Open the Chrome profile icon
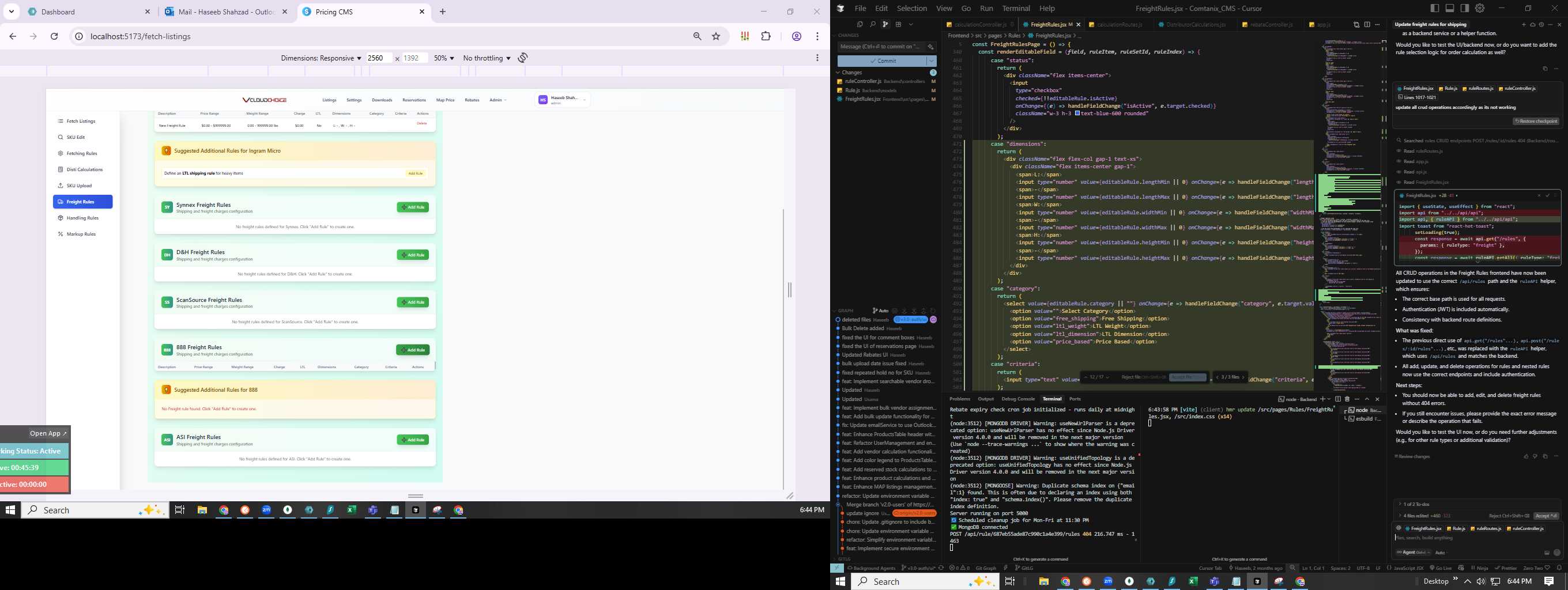This screenshot has height=590, width=1568. click(x=796, y=36)
